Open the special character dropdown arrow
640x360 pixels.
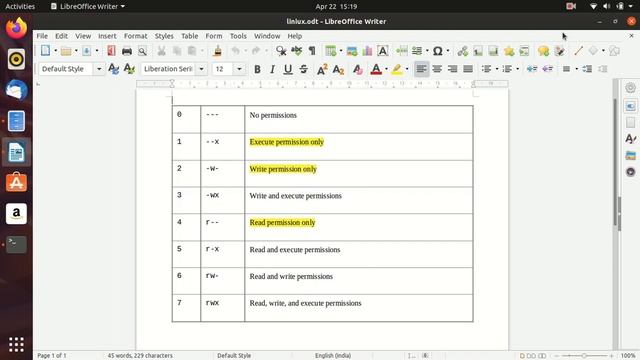point(448,51)
